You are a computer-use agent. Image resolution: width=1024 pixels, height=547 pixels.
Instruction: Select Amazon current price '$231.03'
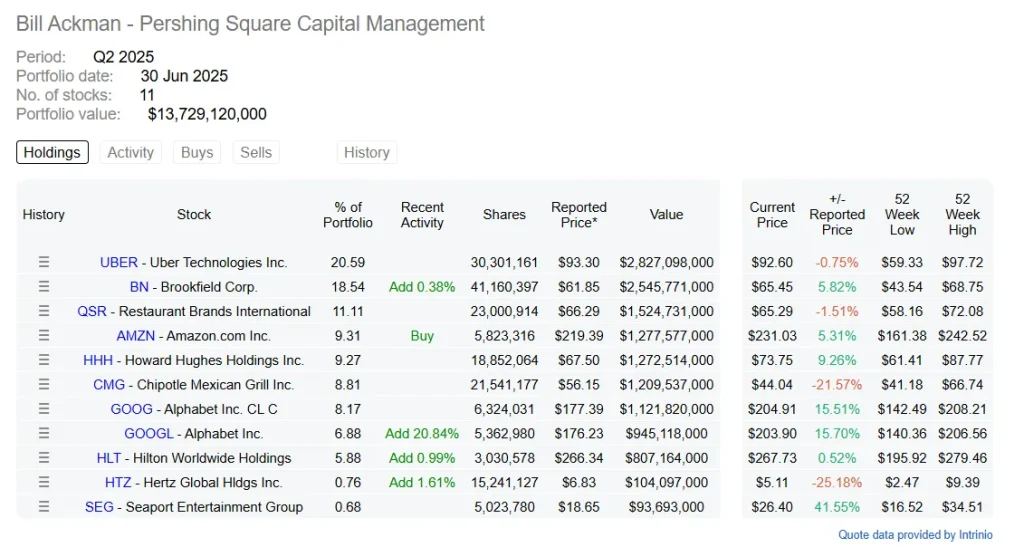[772, 336]
